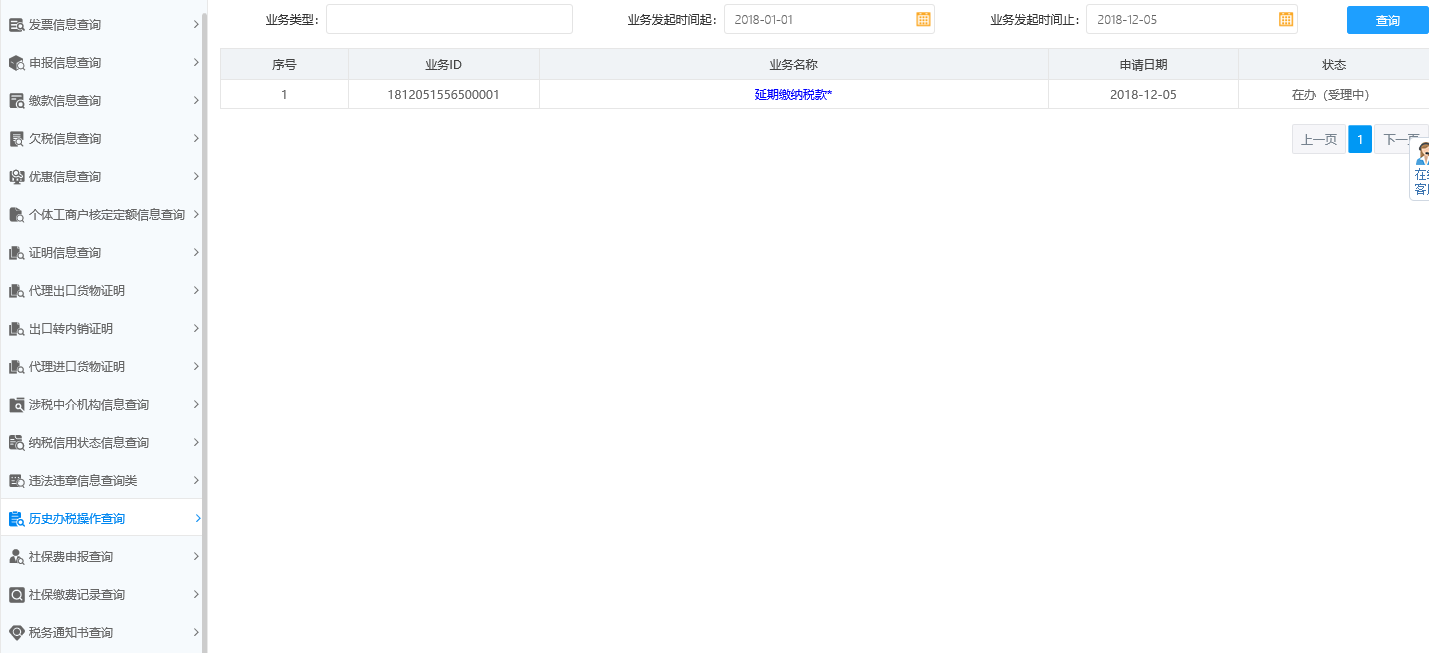The image size is (1429, 653).
Task: Expand the 欠税信息查询 chevron
Action: (x=196, y=138)
